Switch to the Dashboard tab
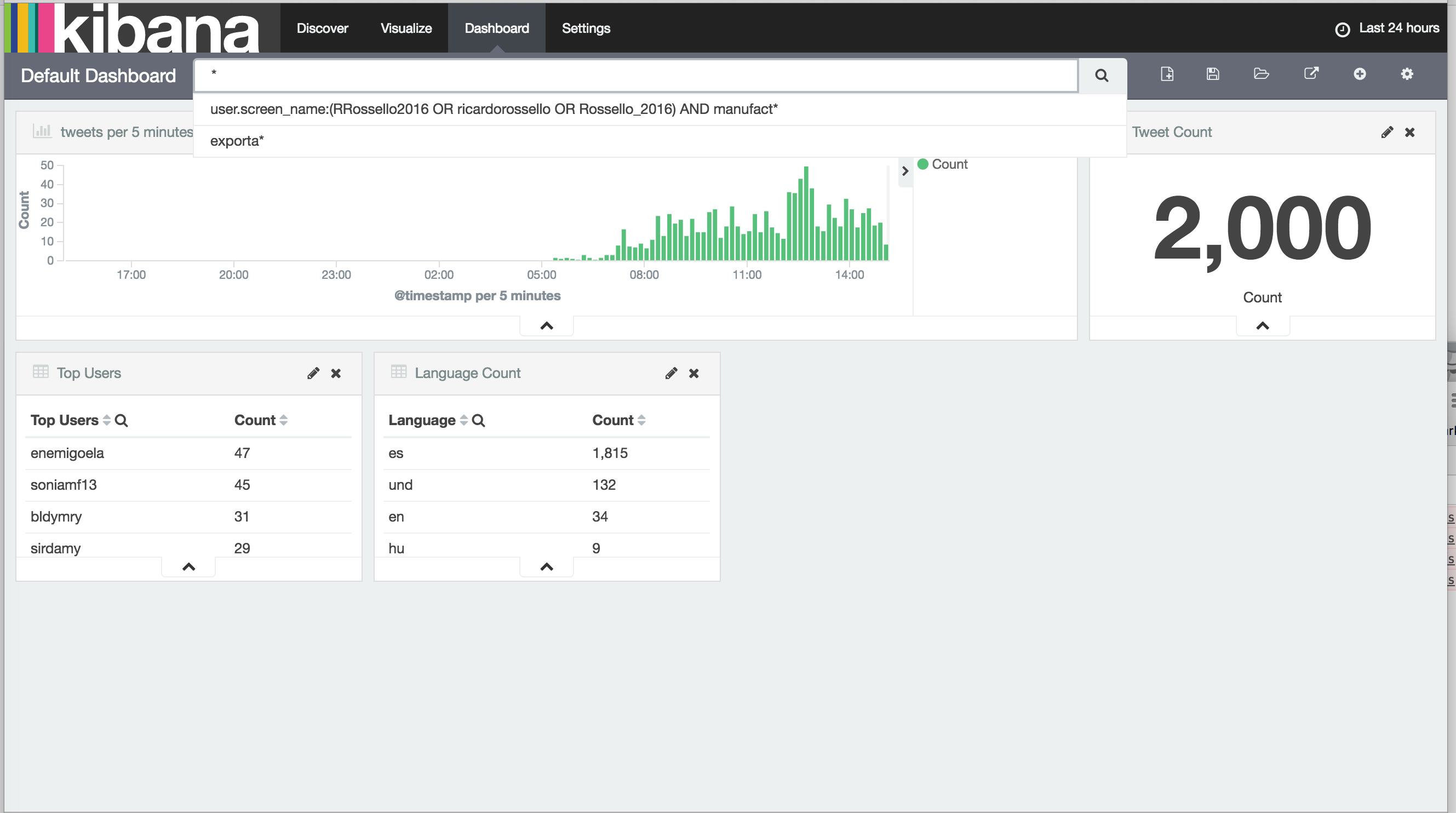Screen dimensions: 1456x813 496,28
